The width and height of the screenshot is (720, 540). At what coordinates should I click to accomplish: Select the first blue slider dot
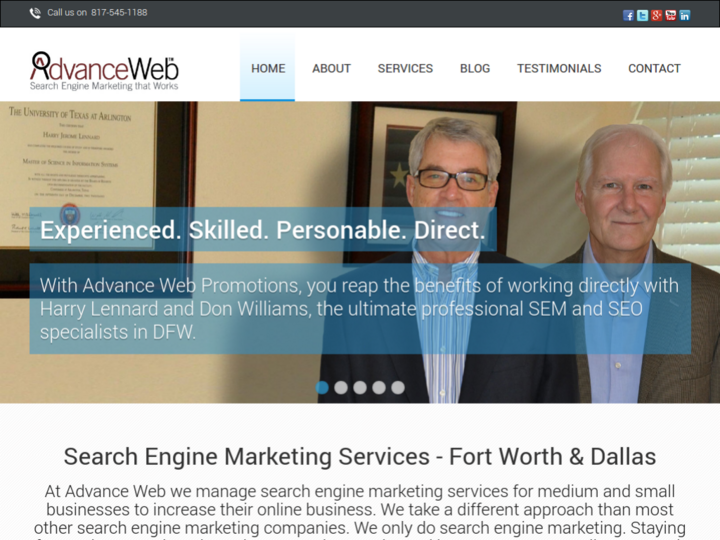322,388
